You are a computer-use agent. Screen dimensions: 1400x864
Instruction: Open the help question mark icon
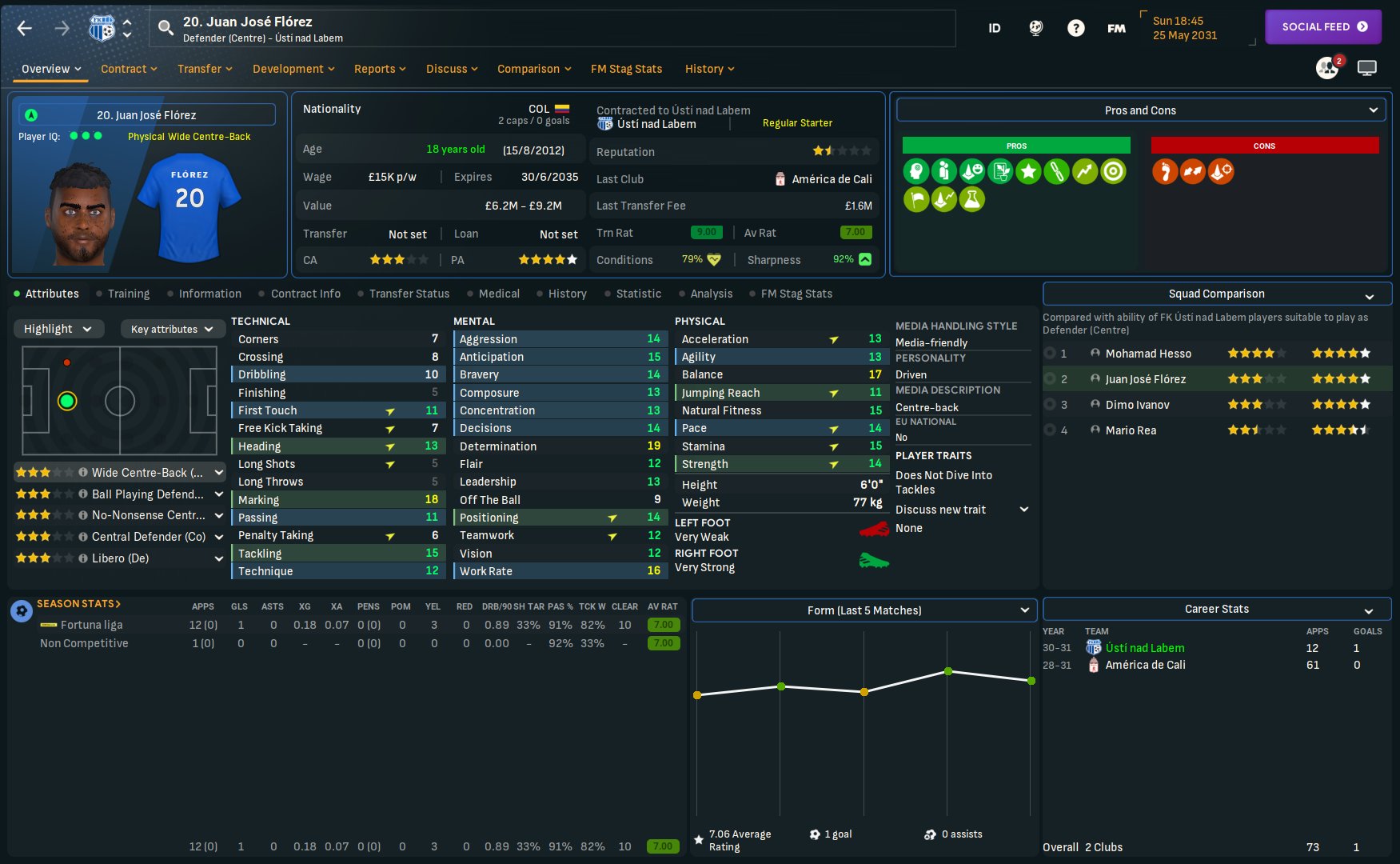point(1076,28)
